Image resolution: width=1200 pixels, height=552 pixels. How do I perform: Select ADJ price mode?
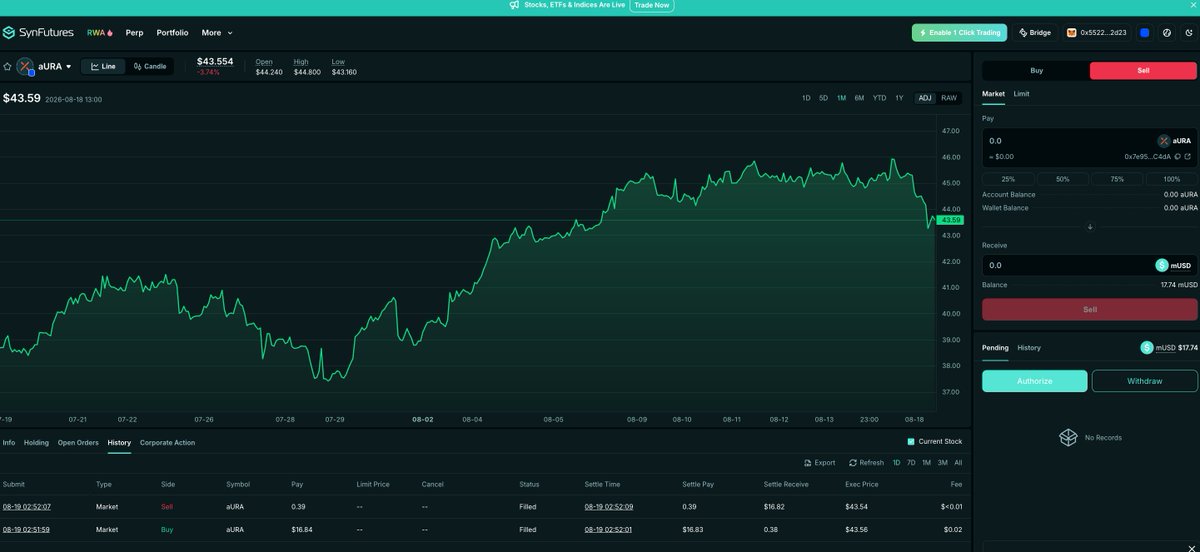(925, 98)
